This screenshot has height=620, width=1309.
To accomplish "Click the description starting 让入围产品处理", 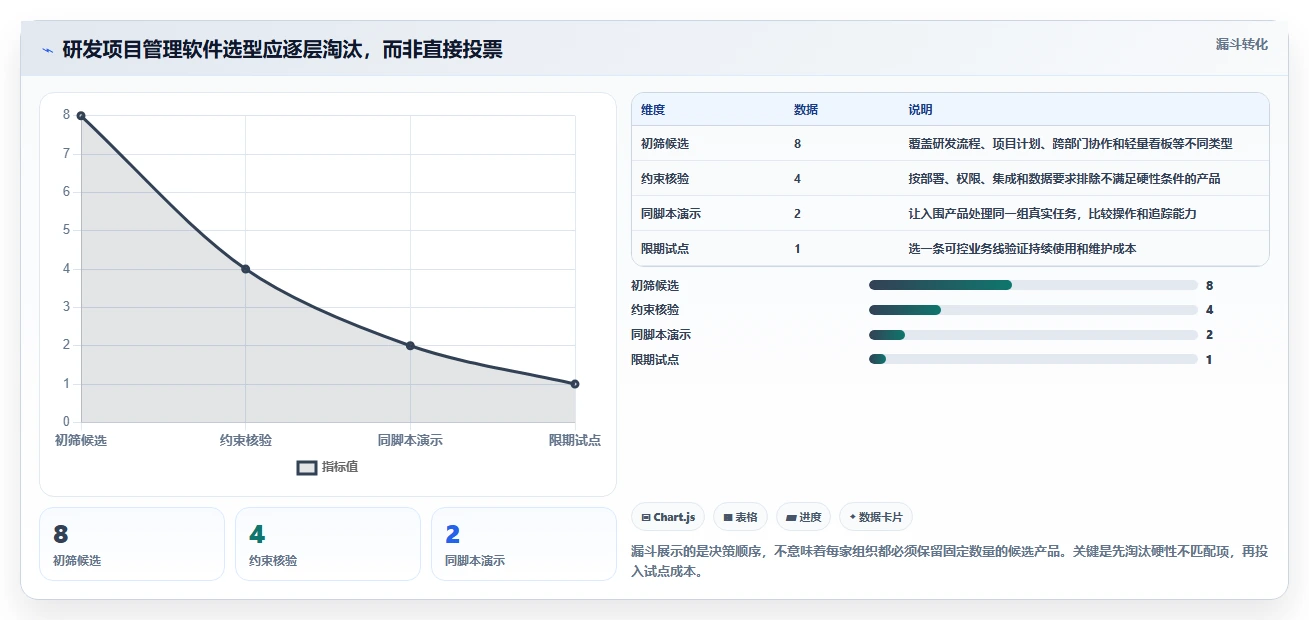I will pos(1052,214).
